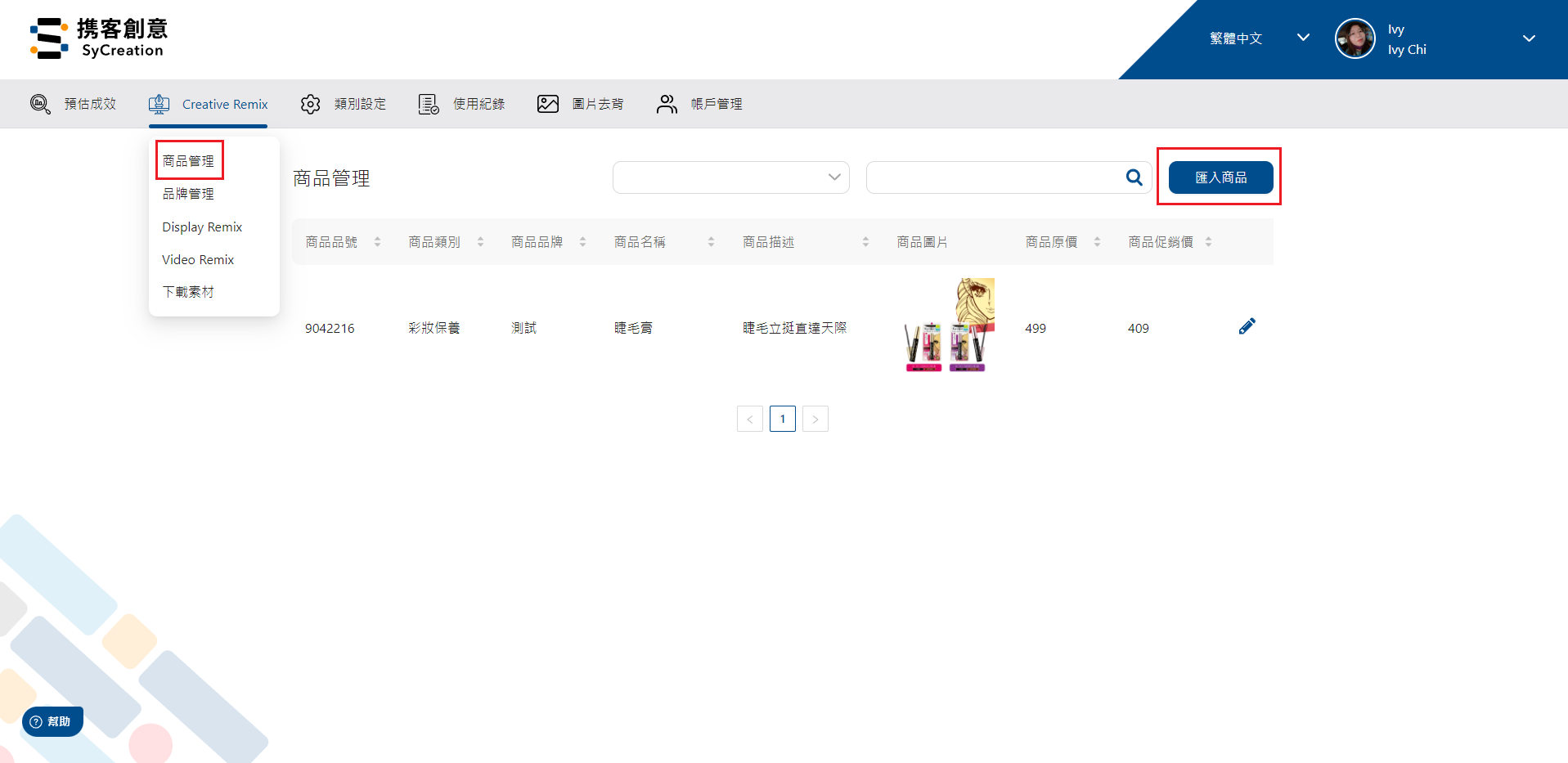Image resolution: width=1568 pixels, height=763 pixels.
Task: Click the search magnifier icon
Action: (1134, 177)
